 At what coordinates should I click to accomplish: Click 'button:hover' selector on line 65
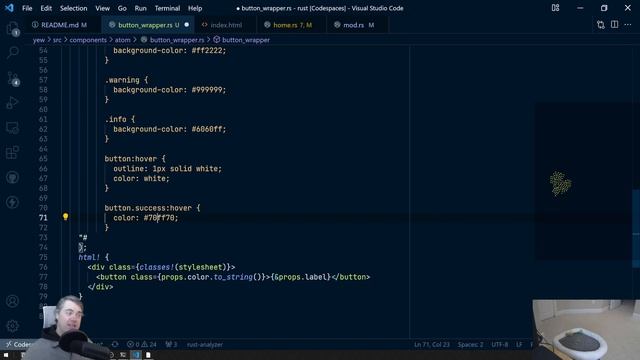click(131, 159)
